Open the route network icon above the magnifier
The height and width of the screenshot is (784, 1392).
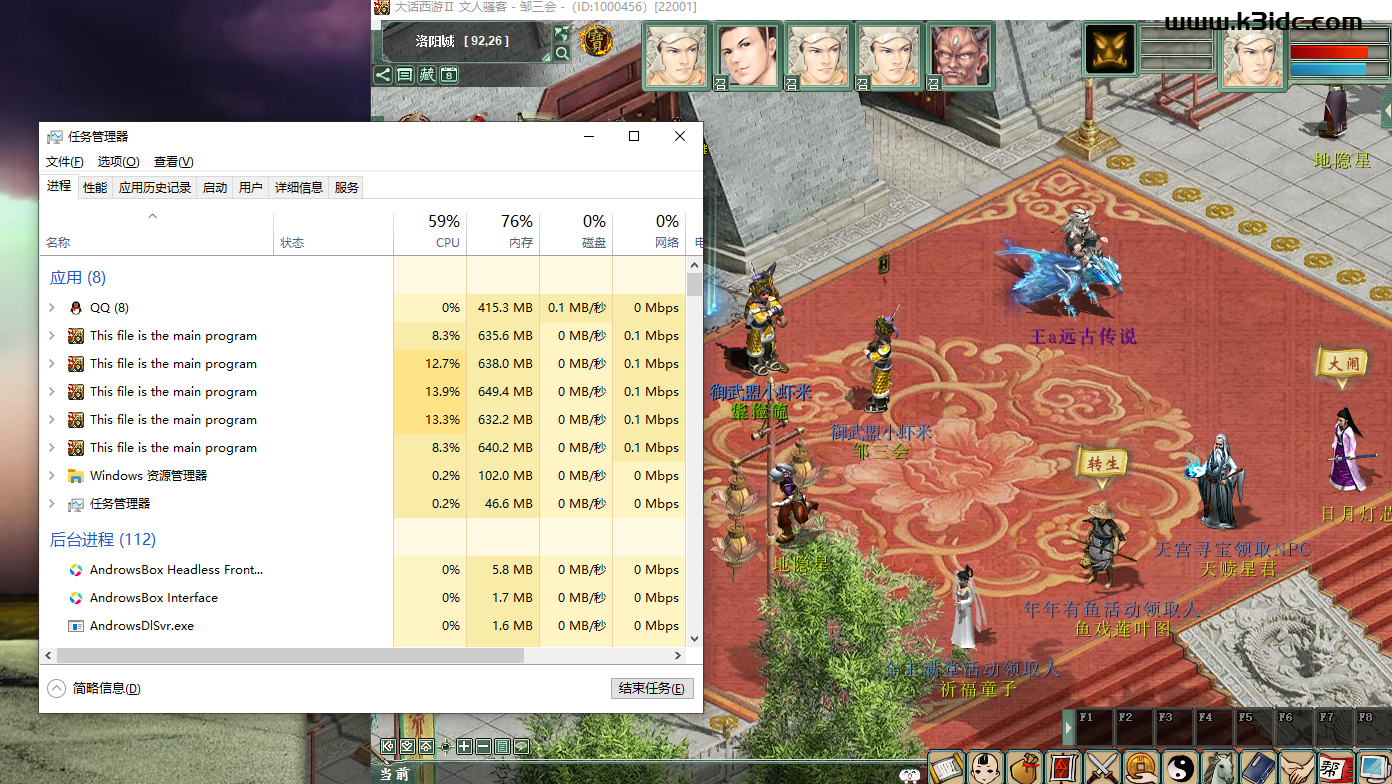[x=562, y=34]
